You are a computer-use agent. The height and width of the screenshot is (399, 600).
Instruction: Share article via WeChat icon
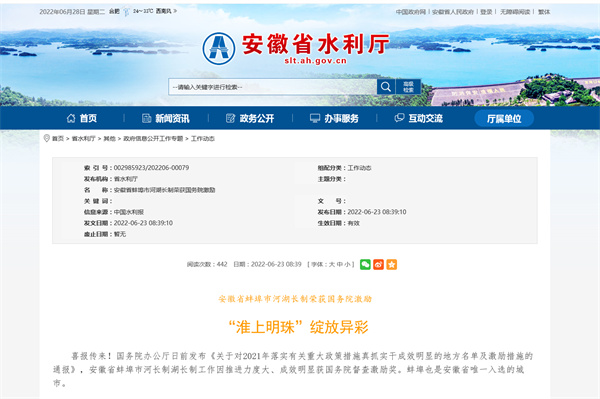365,264
